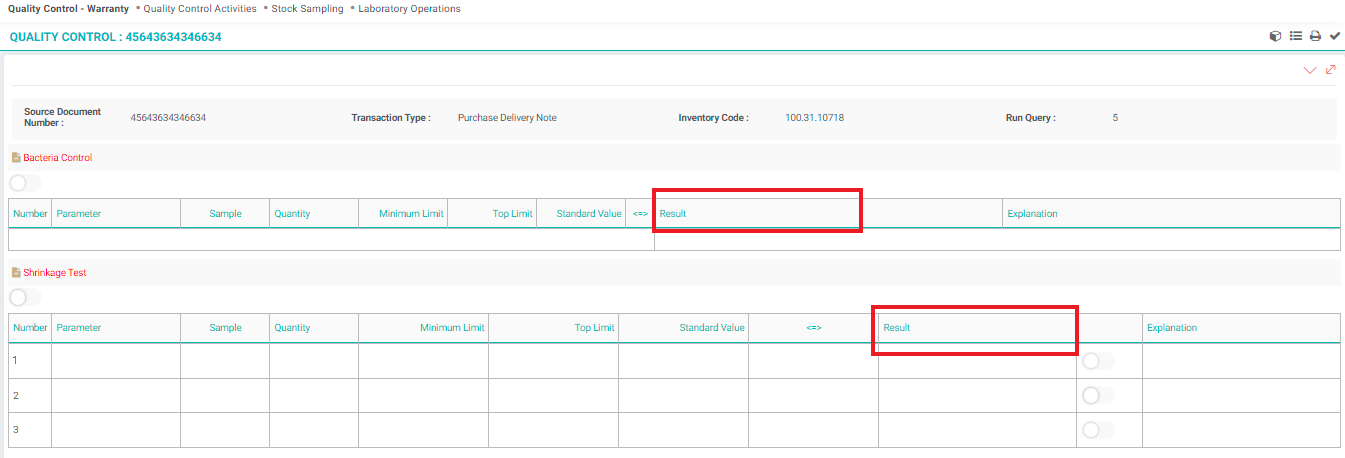Screen dimensions: 1345x458
Task: Print the quality control document
Action: click(1315, 36)
